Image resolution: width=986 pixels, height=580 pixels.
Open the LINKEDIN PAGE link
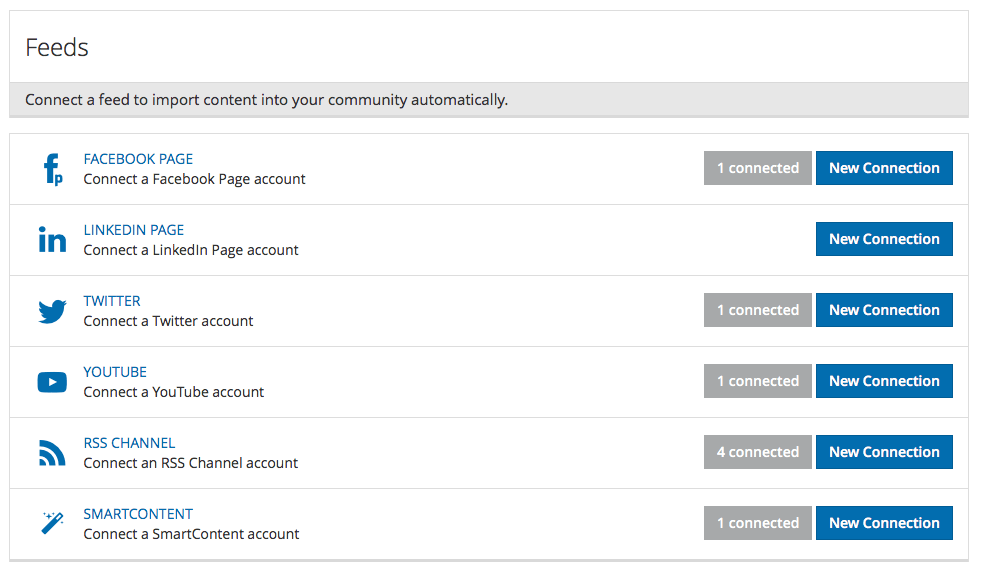pyautogui.click(x=134, y=230)
